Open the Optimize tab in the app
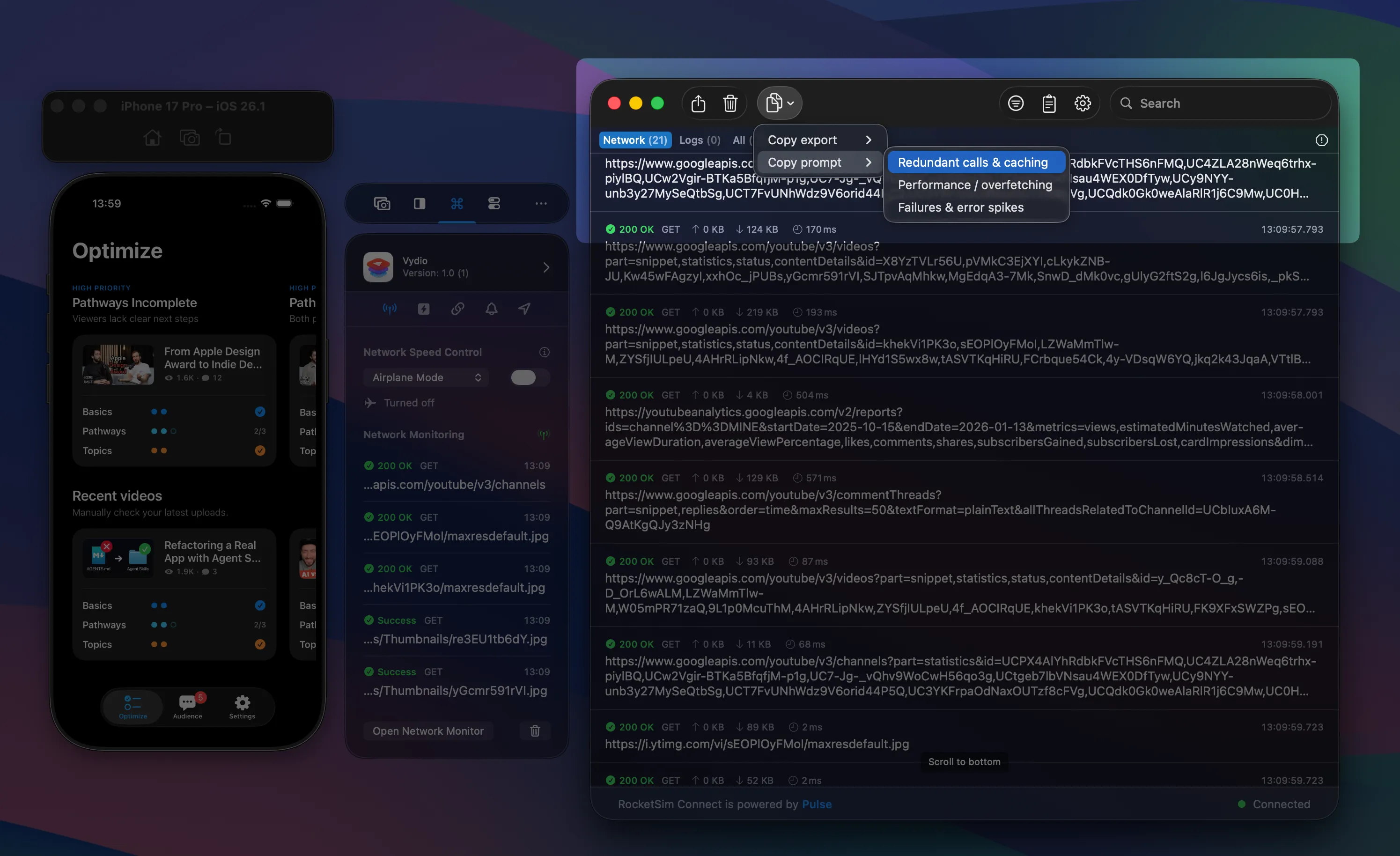 [x=133, y=707]
